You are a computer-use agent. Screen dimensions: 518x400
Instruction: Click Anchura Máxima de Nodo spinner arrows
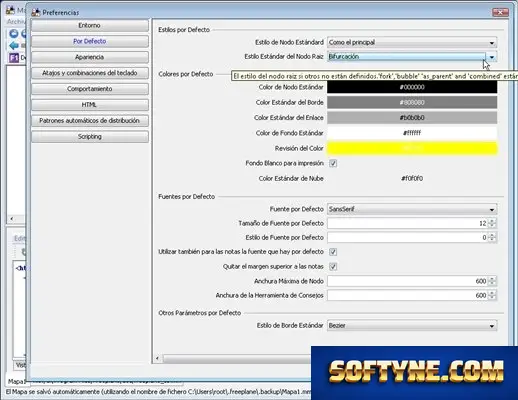tap(492, 281)
